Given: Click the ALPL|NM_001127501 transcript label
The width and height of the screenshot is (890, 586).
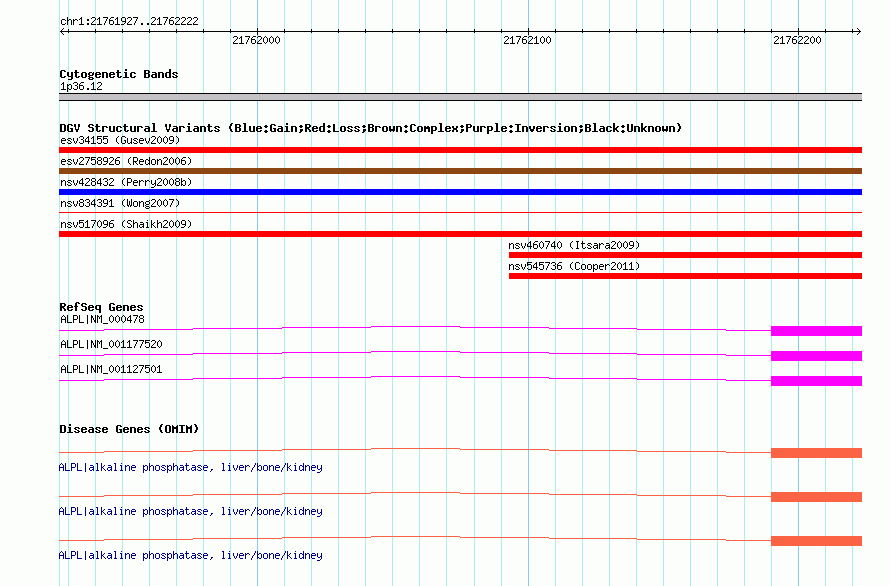Looking at the screenshot, I should point(111,369).
